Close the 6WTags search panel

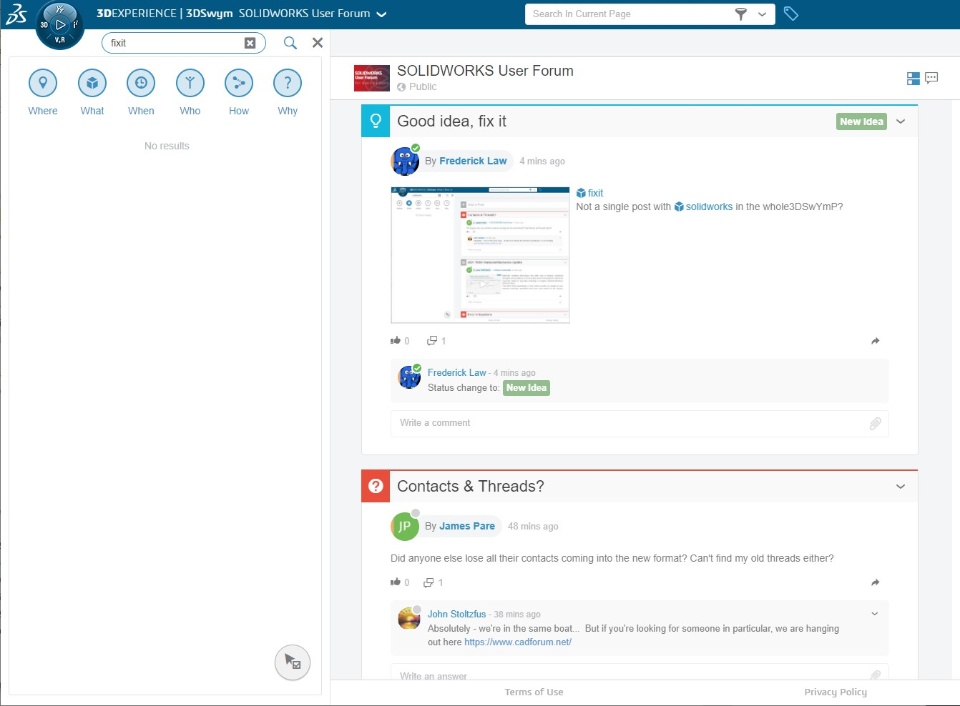click(317, 42)
